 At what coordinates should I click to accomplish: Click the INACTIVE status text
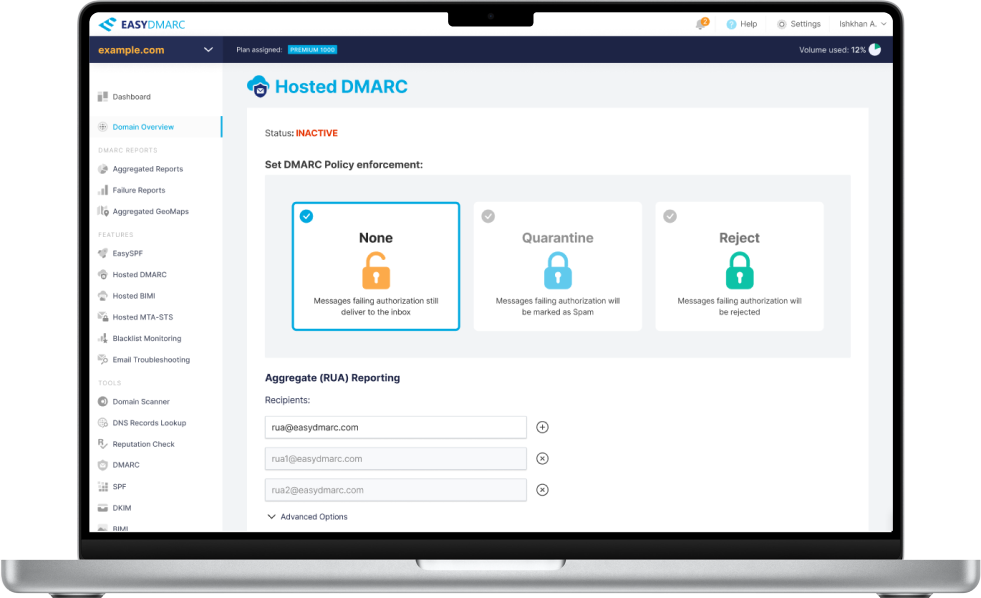coord(317,133)
